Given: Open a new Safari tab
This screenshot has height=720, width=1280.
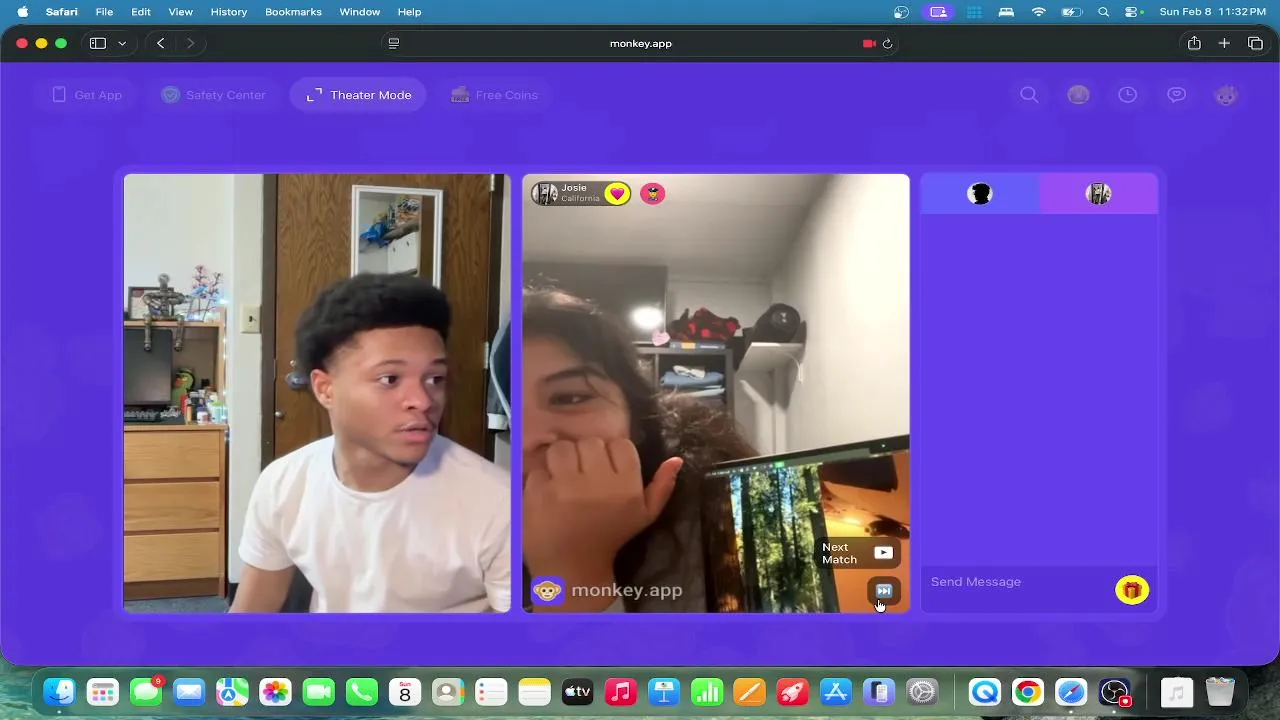Looking at the screenshot, I should [1224, 43].
